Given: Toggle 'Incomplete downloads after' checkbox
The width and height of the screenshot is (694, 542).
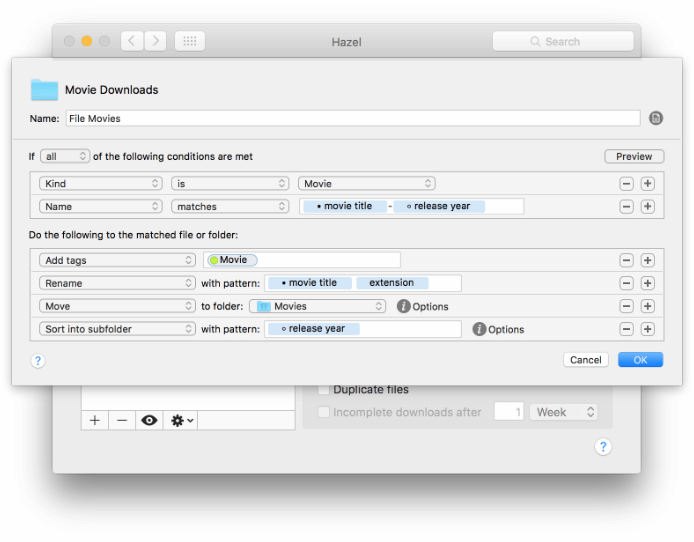Looking at the screenshot, I should click(324, 412).
